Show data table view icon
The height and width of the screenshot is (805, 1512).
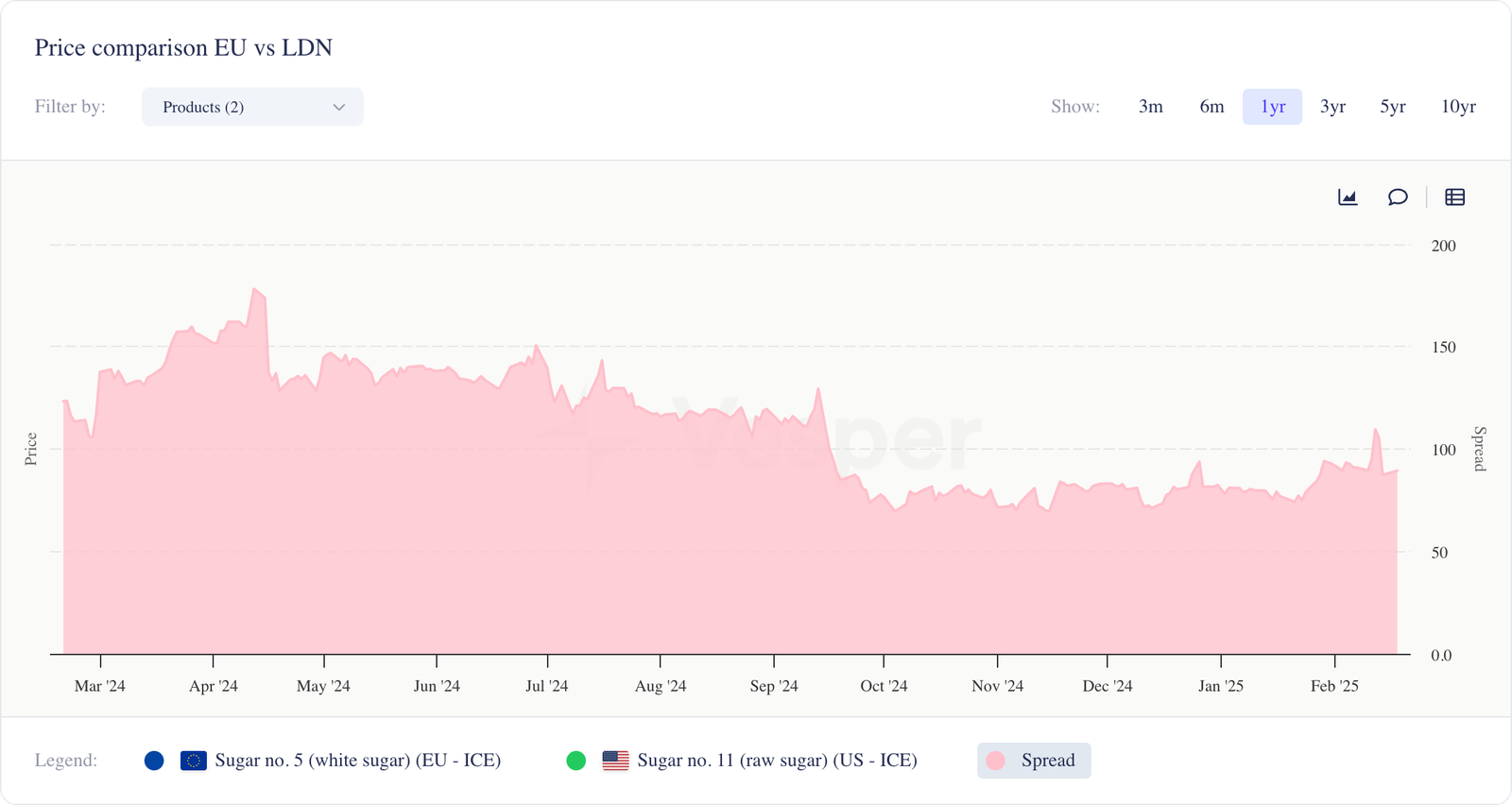1455,197
